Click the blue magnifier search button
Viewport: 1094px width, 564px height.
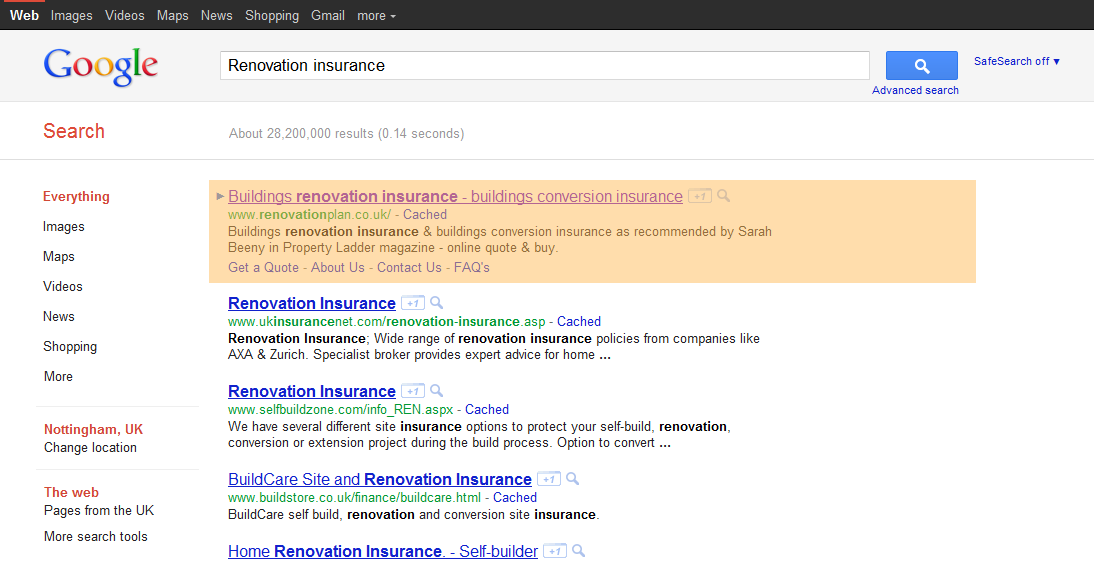[922, 66]
